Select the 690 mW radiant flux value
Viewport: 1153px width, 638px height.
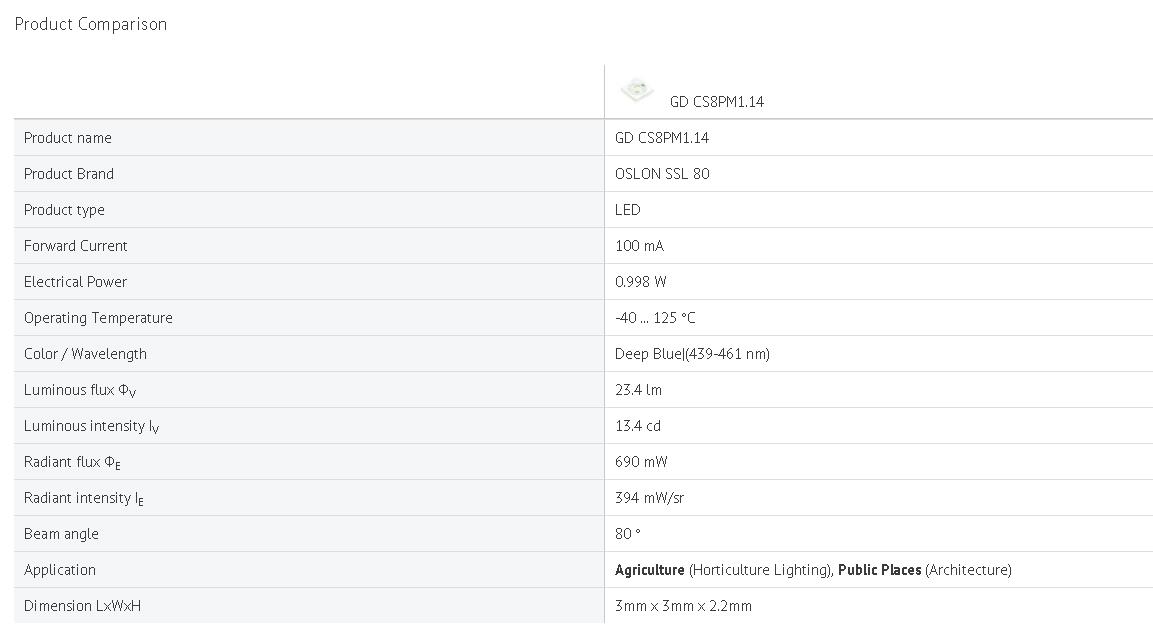pyautogui.click(x=641, y=462)
